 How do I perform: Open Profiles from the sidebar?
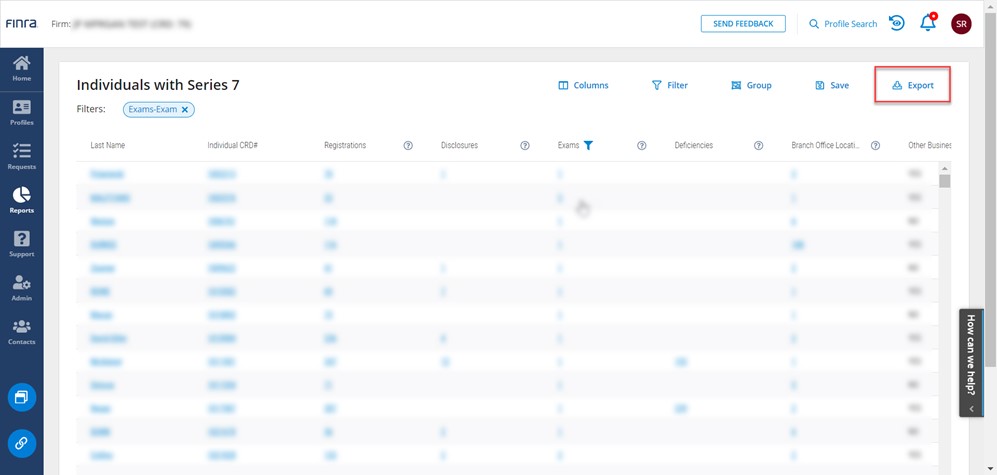coord(21,113)
